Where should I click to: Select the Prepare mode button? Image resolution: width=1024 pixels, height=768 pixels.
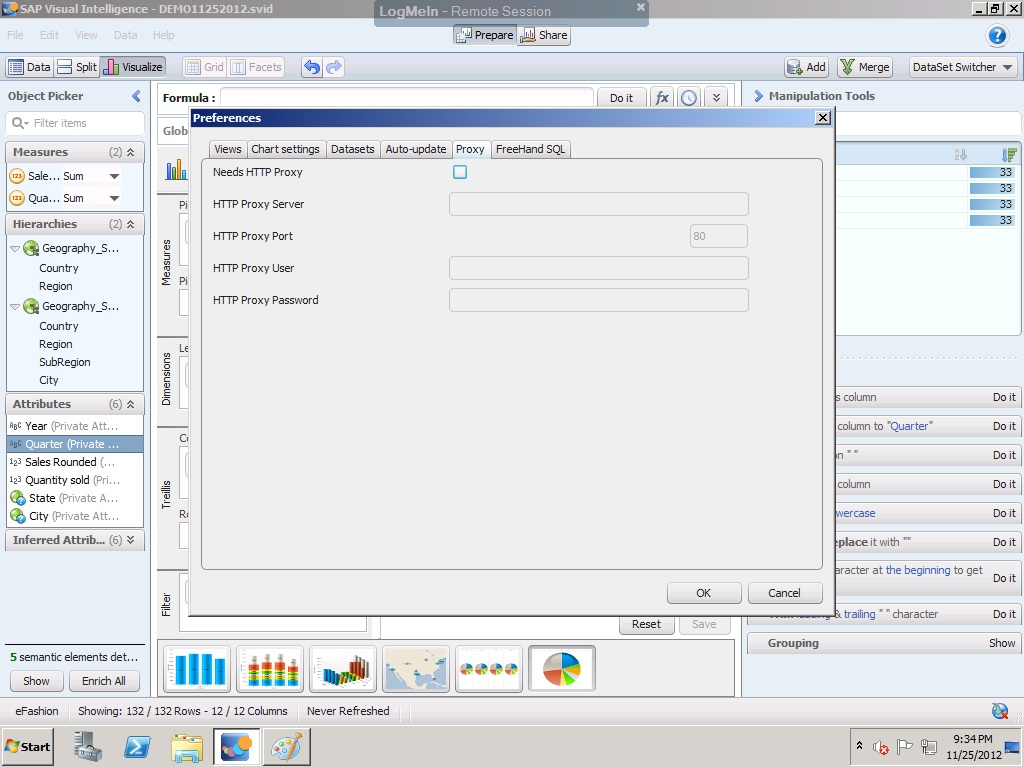click(x=485, y=35)
